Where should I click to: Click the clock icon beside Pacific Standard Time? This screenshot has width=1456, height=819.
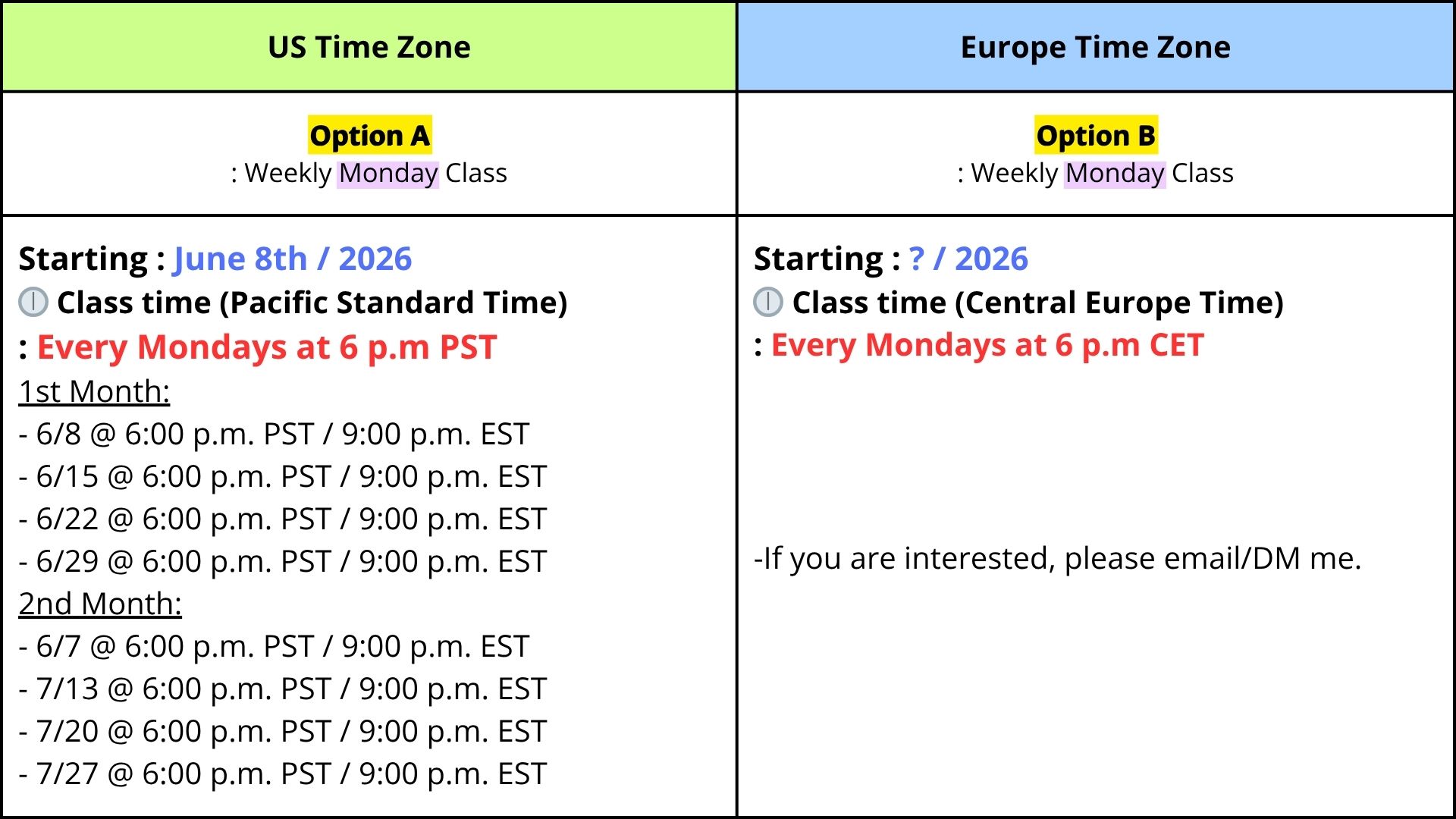click(33, 302)
